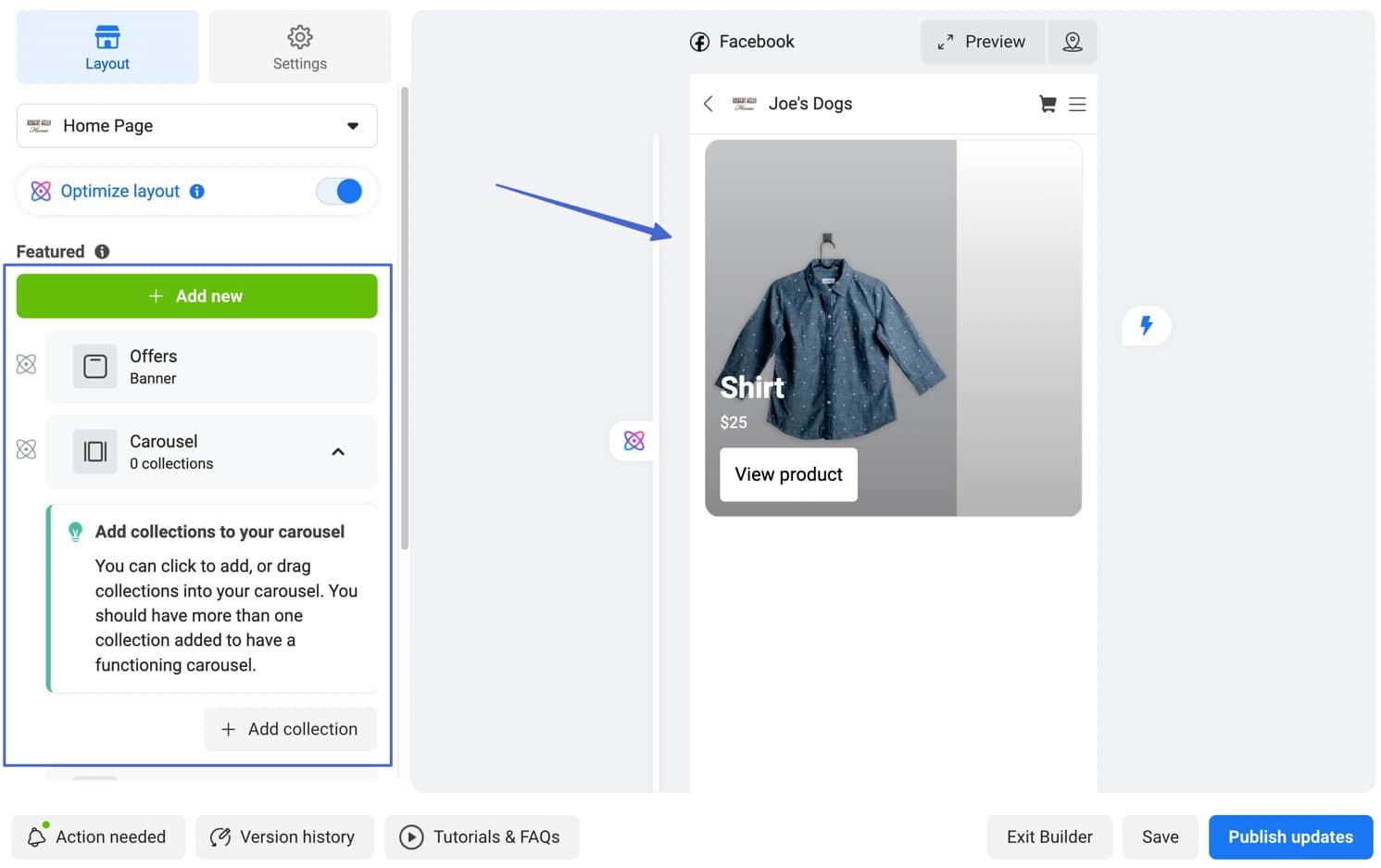This screenshot has width=1381, height=868.
Task: Click the mobile preview icon next to Preview
Action: point(1072,41)
